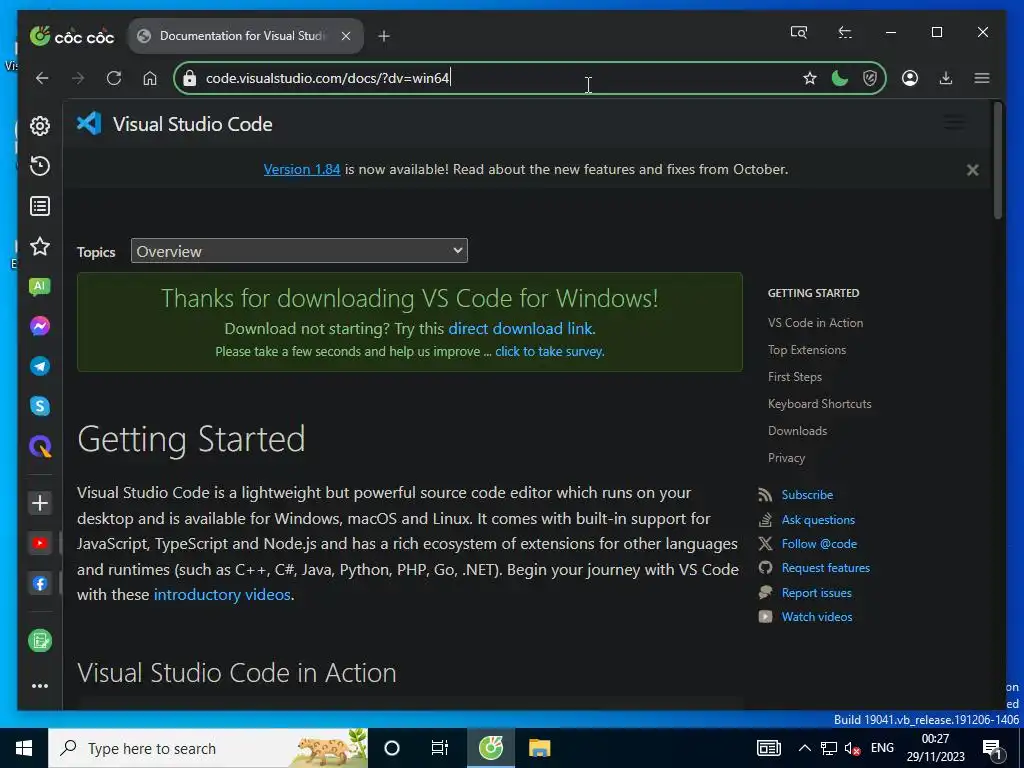Go to VS Code in Action section
The width and height of the screenshot is (1024, 768).
pos(815,323)
